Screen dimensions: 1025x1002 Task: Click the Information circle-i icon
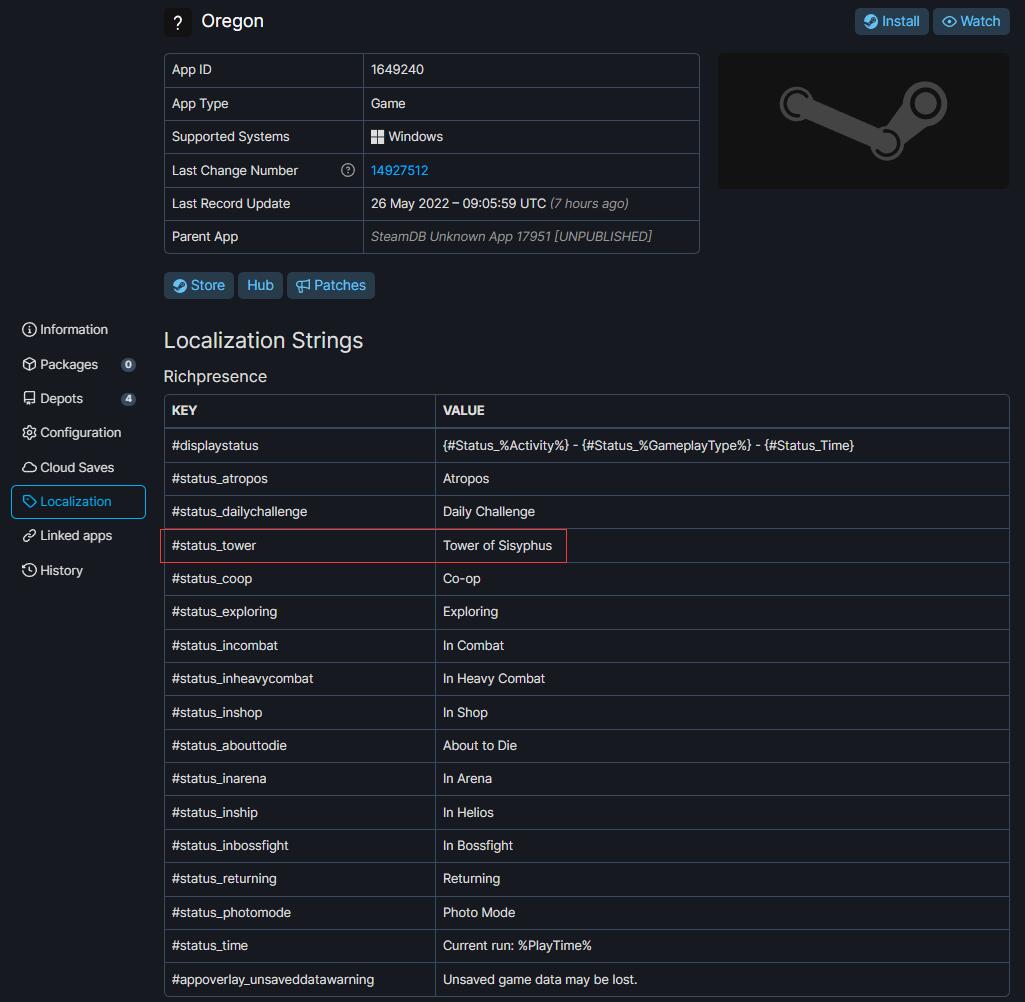(x=29, y=329)
